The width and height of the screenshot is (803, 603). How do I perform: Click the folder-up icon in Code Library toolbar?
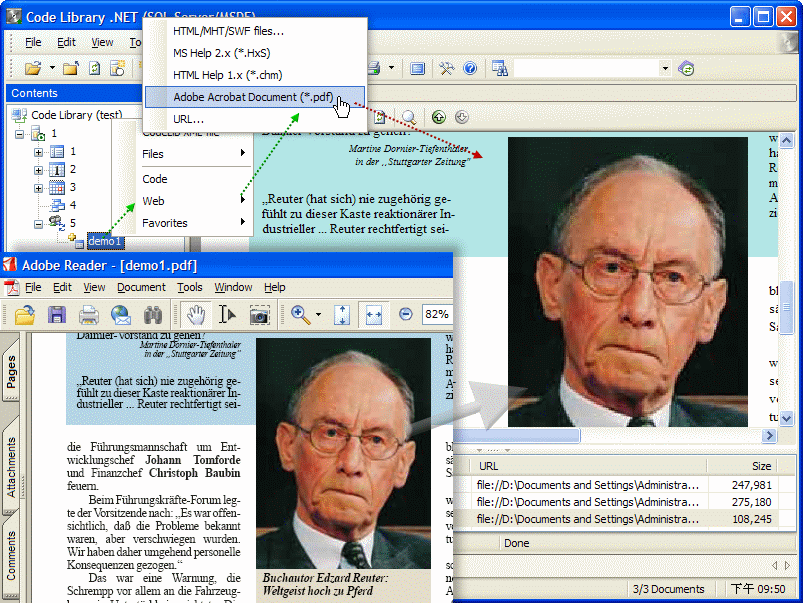(71, 68)
